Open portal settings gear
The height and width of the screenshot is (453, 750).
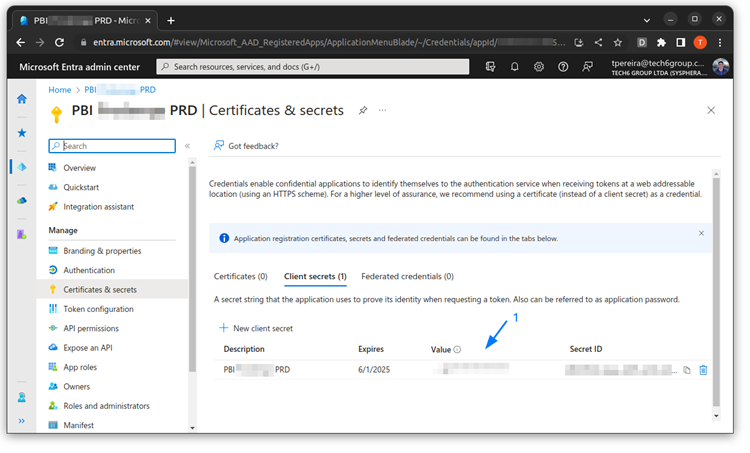539,67
